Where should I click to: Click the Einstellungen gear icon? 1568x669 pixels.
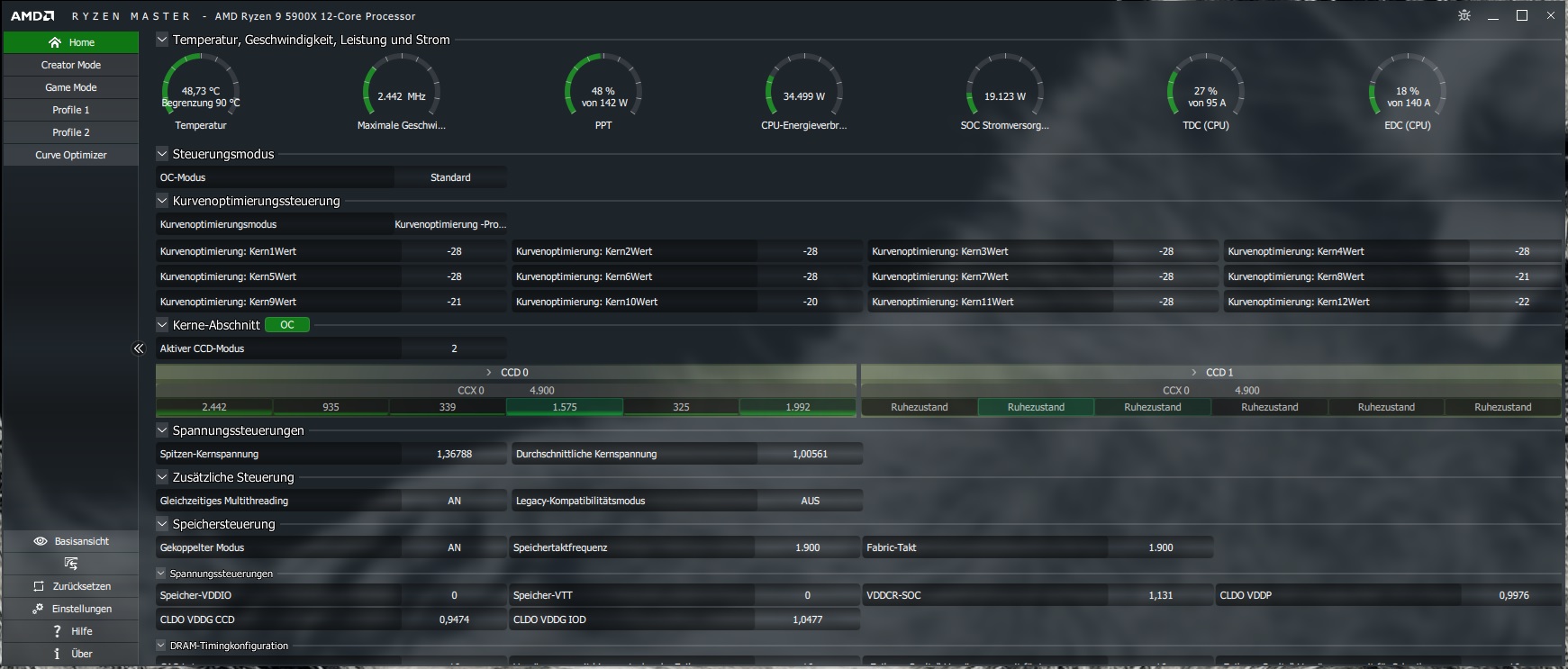tap(38, 609)
